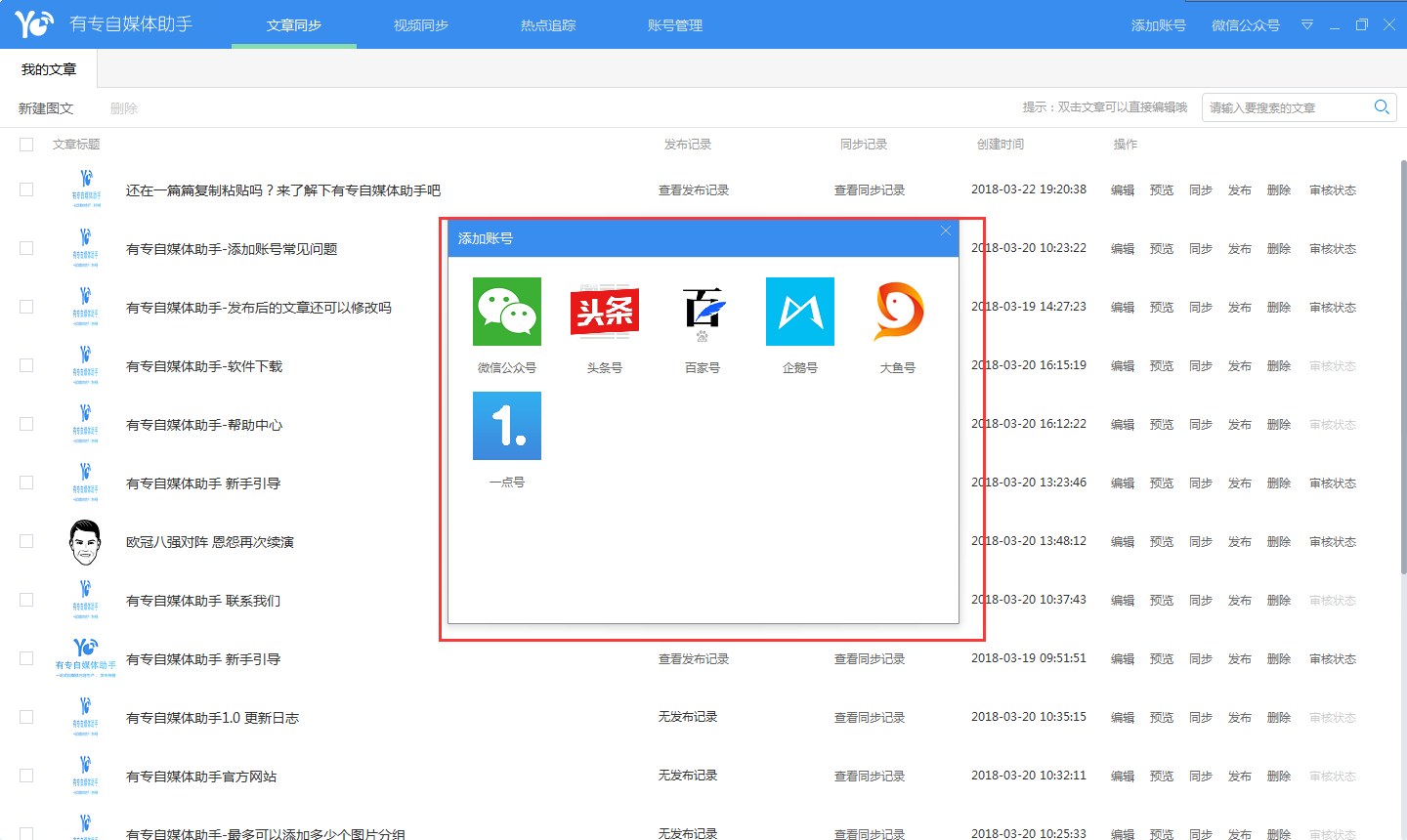Image resolution: width=1407 pixels, height=840 pixels.
Task: Choose the 微信公众号 WeChat icon in dialog
Action: pyautogui.click(x=507, y=312)
